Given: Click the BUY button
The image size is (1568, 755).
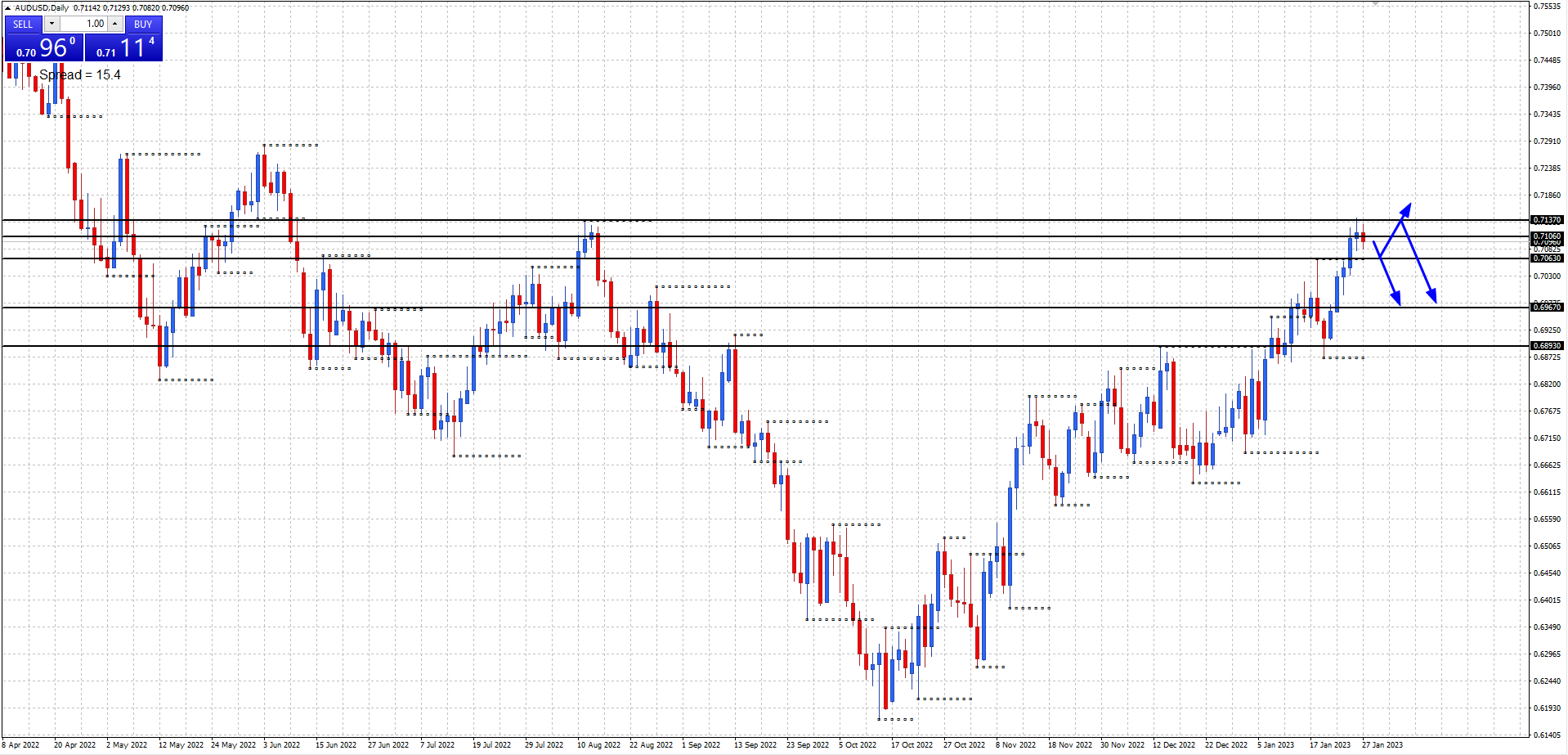Looking at the screenshot, I should [143, 24].
